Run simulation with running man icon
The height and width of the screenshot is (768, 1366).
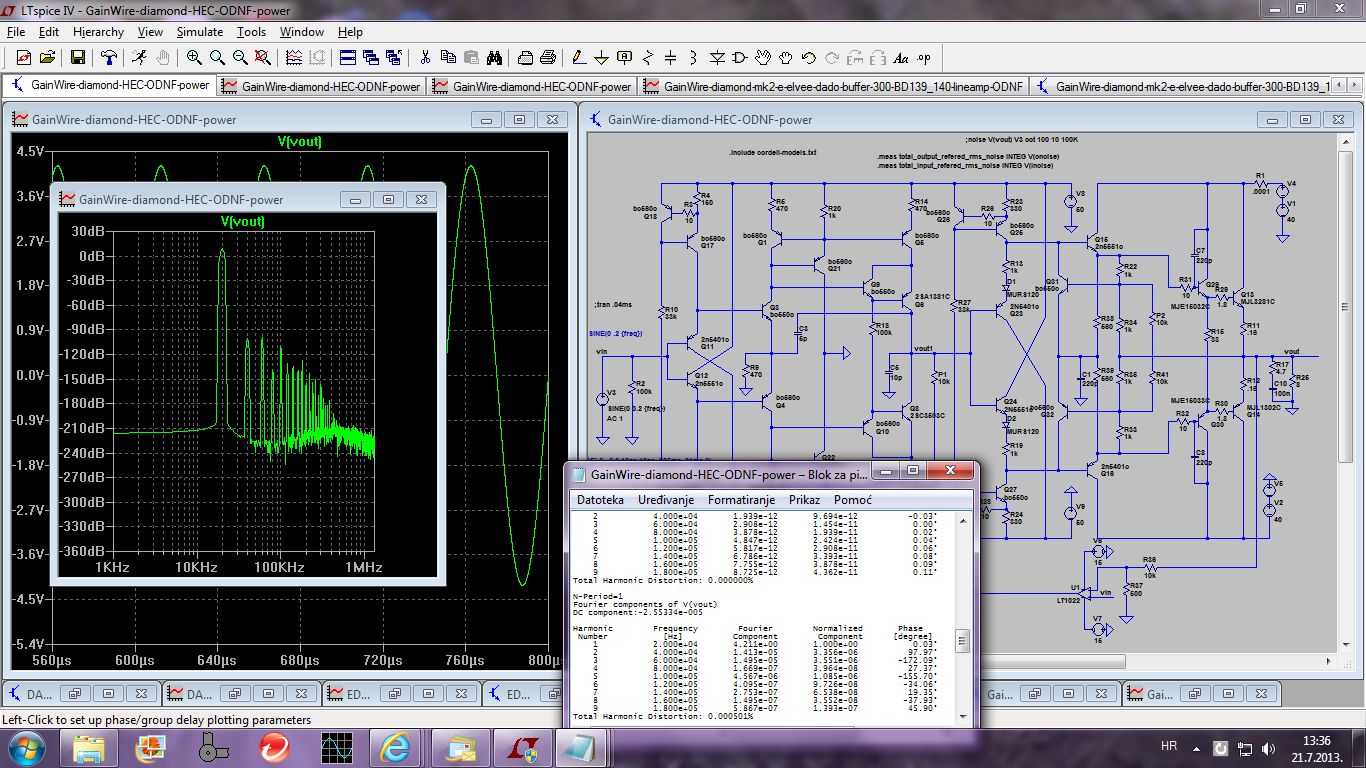point(139,57)
